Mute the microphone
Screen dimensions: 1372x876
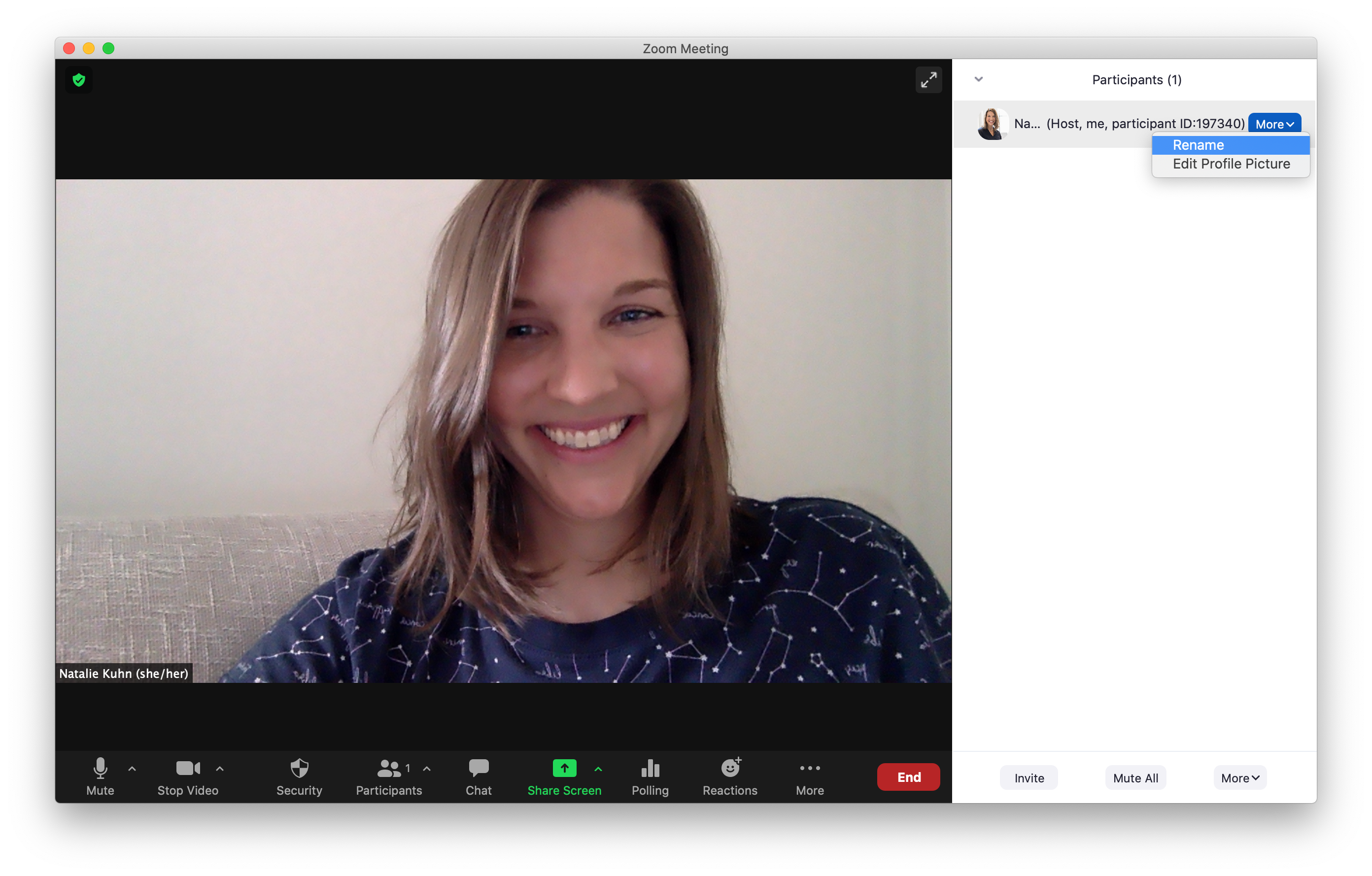[x=100, y=777]
